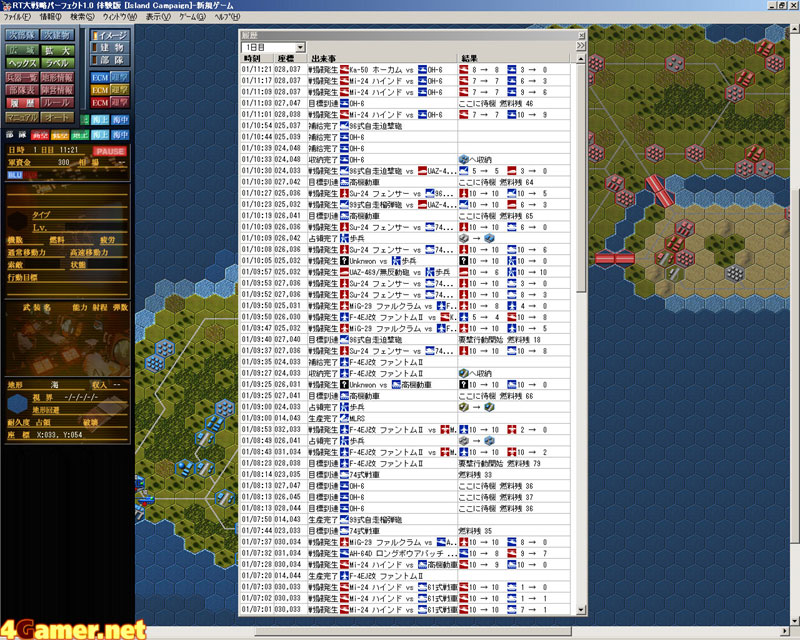Open the 検索(S) menu
This screenshot has width=800, height=640.
[x=82, y=17]
